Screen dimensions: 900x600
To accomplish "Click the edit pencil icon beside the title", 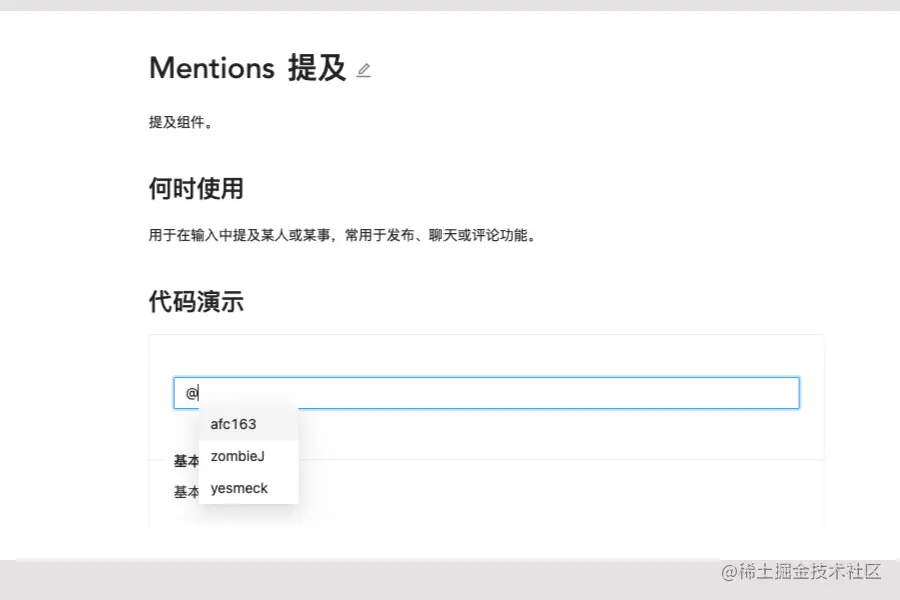I will [x=363, y=70].
